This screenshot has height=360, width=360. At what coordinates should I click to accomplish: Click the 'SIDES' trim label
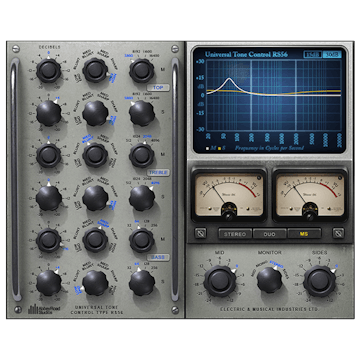click(x=319, y=252)
